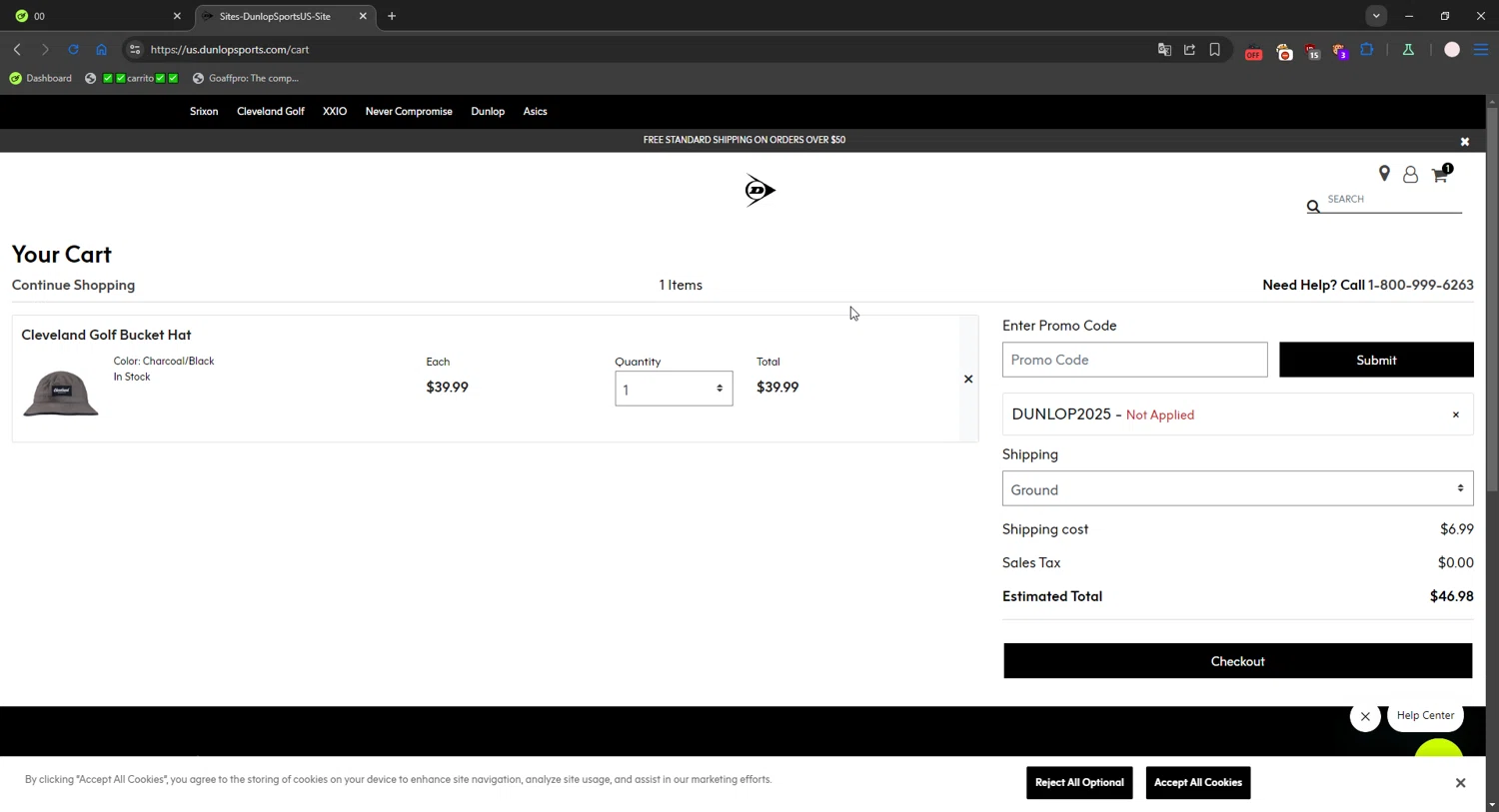Viewport: 1499px width, 812px height.
Task: Reload the current page
Action: click(73, 49)
